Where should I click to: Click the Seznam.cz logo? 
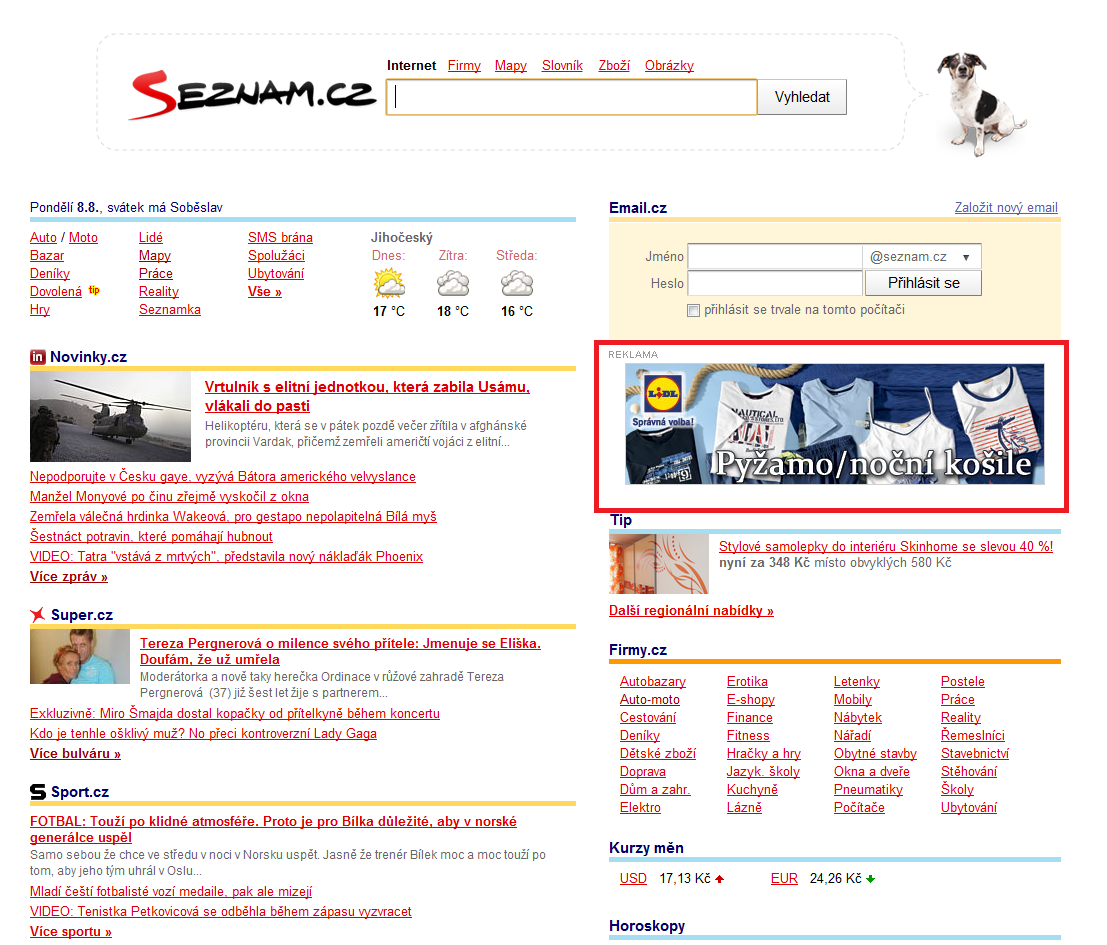click(x=251, y=95)
